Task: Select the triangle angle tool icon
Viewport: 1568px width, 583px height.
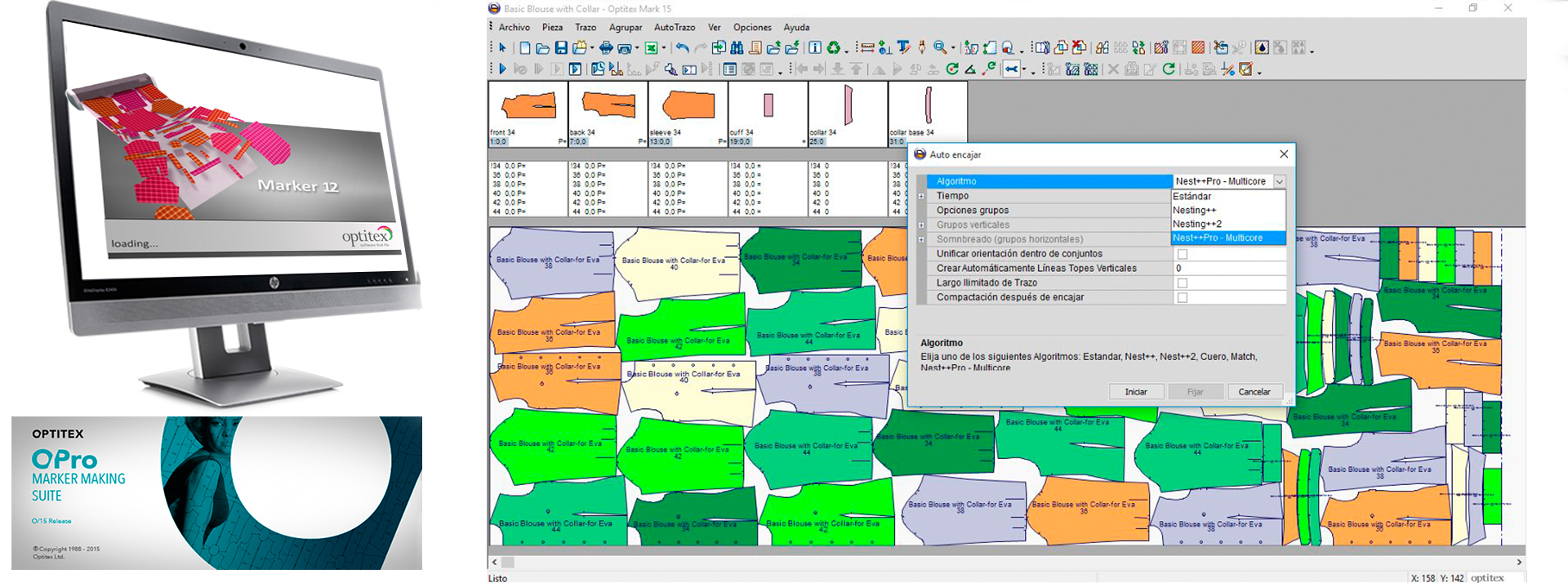Action: click(x=970, y=69)
